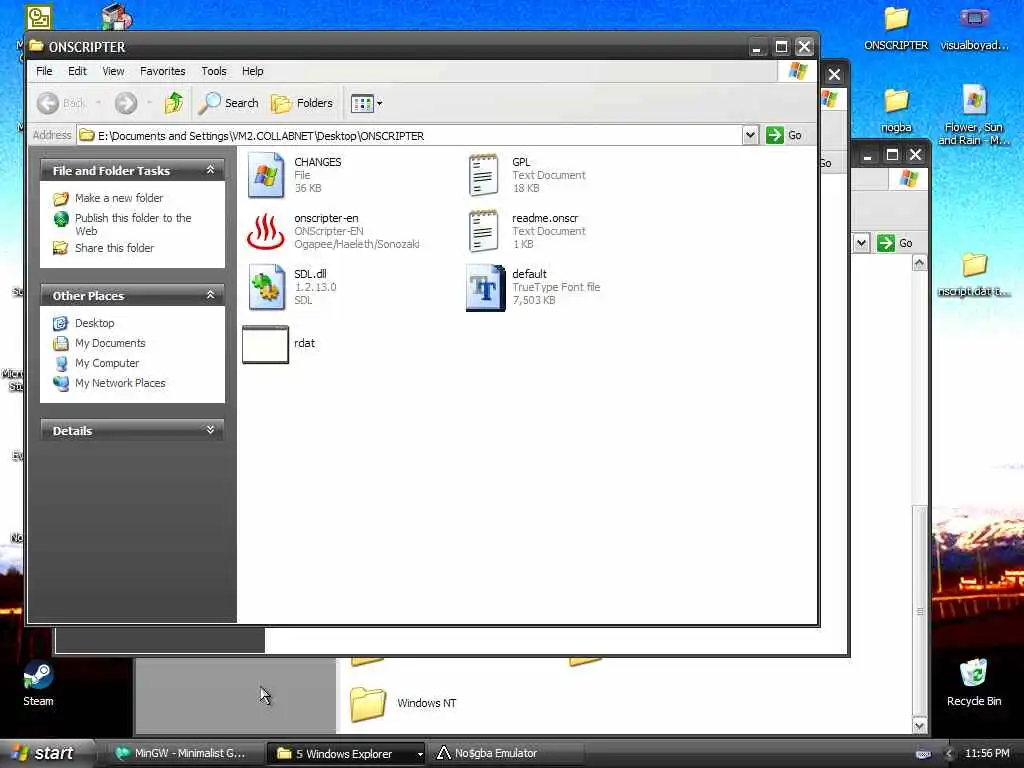Click Share this folder link
The image size is (1024, 768).
[x=114, y=248]
